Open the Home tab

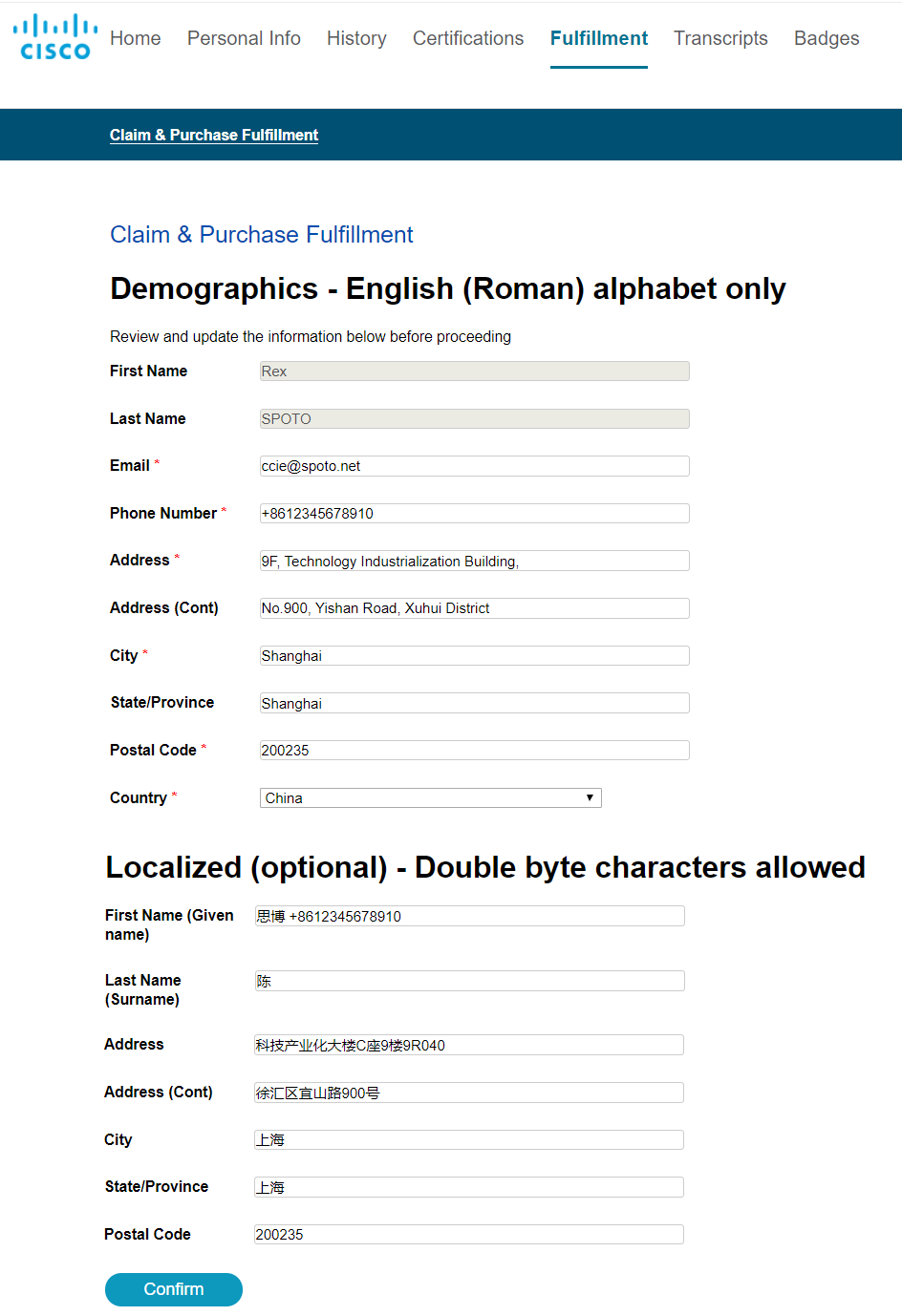[x=136, y=38]
